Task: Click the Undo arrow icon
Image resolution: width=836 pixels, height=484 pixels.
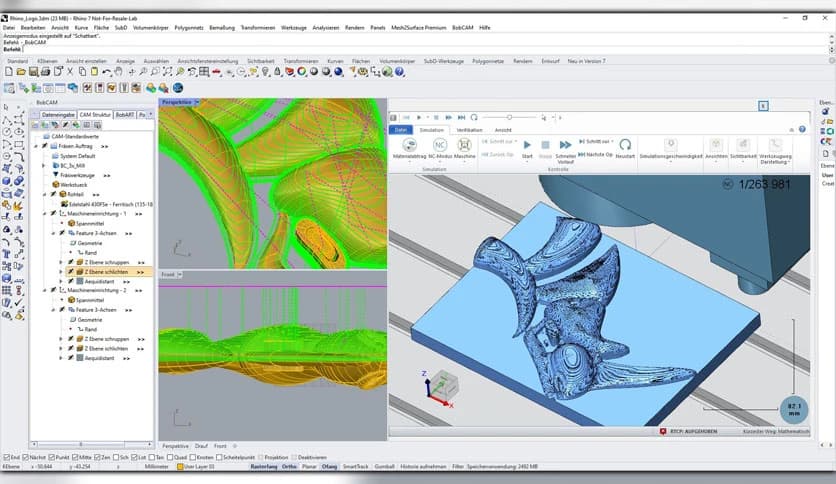Action: click(106, 71)
